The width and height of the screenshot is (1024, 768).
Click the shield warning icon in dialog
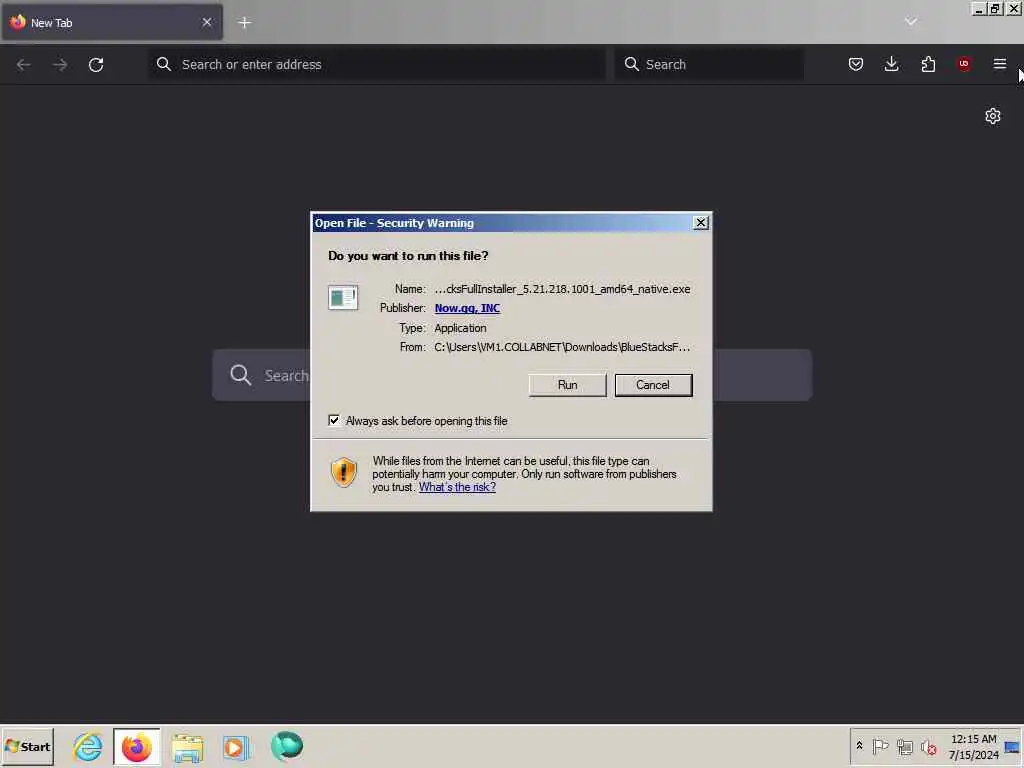click(344, 472)
